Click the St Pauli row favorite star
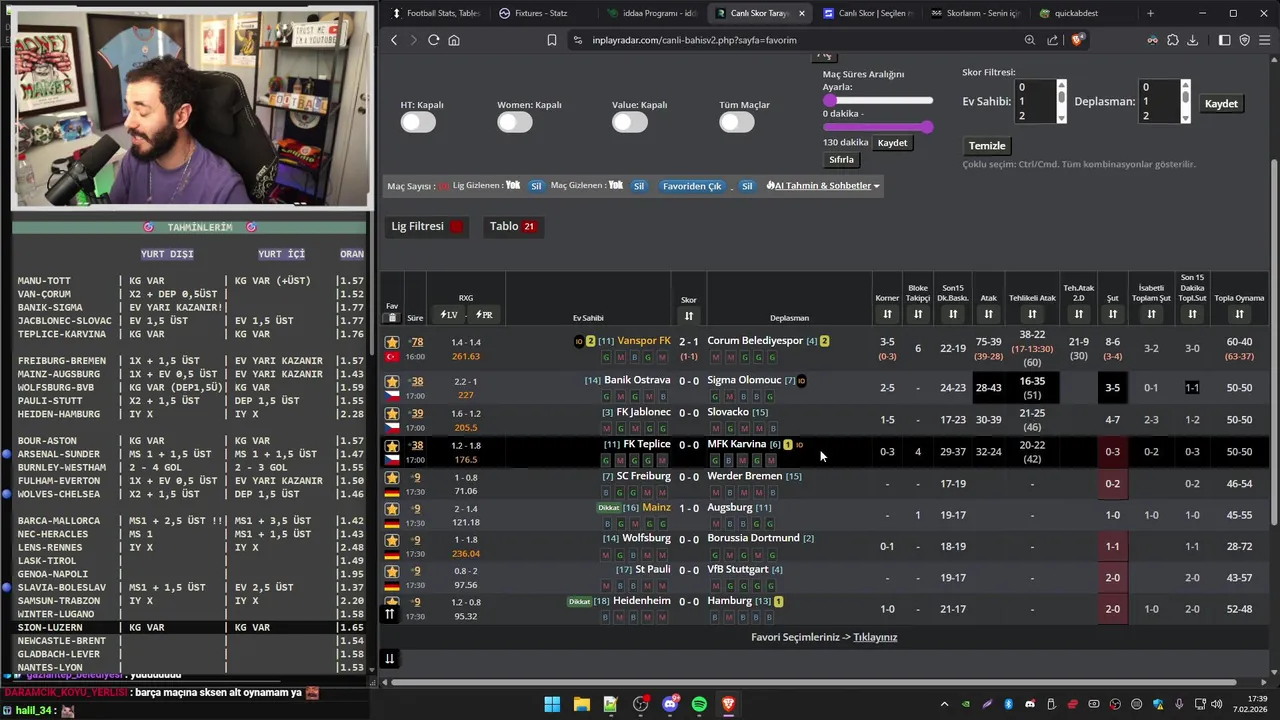This screenshot has width=1280, height=720. 392,571
